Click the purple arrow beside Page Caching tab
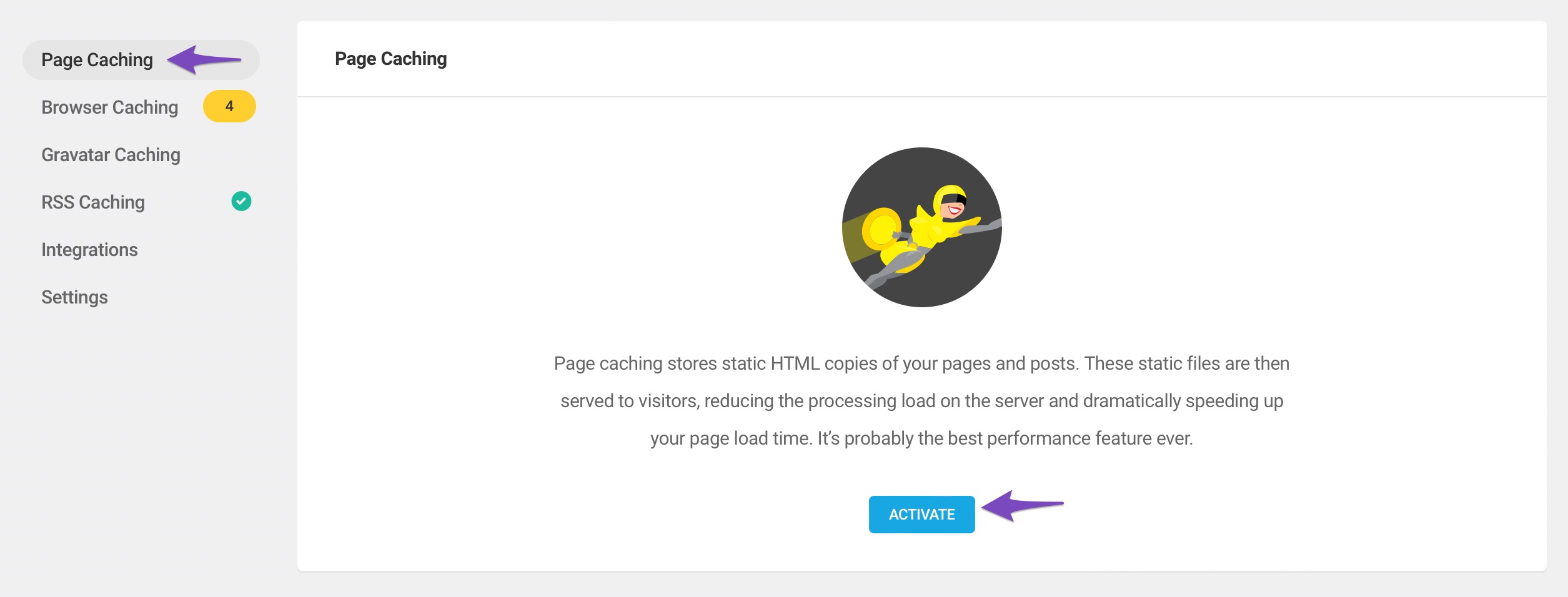Screen dimensions: 1568x597 204,60
